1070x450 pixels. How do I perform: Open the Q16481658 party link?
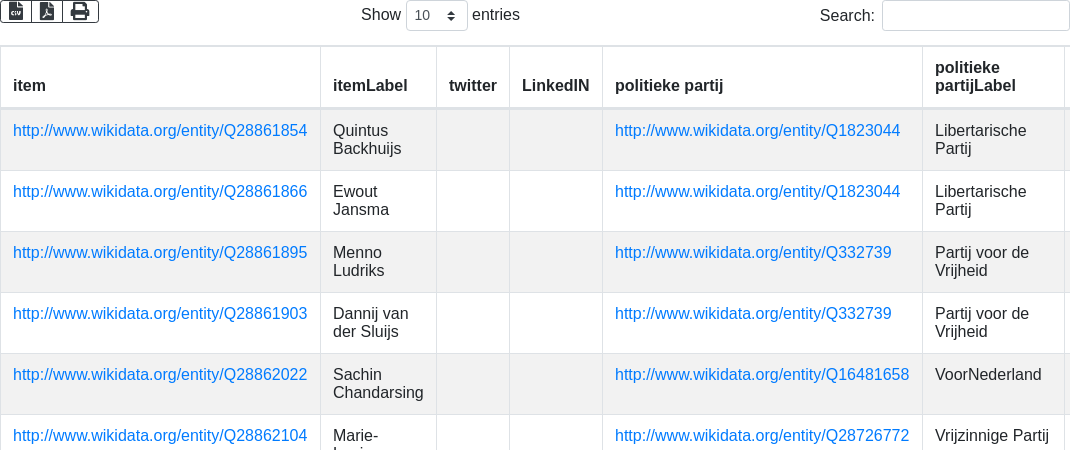coord(762,374)
